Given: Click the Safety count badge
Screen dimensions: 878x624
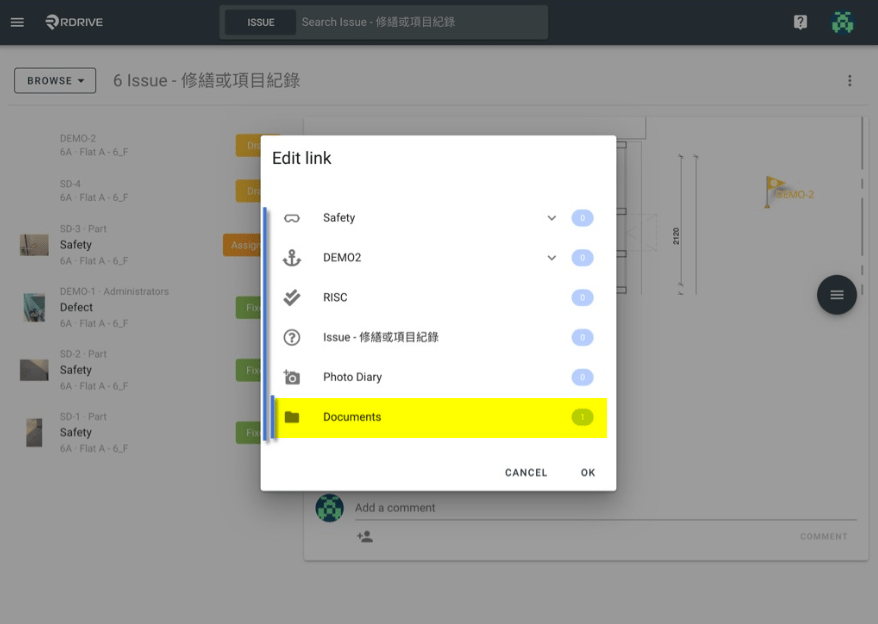Looking at the screenshot, I should (x=582, y=218).
